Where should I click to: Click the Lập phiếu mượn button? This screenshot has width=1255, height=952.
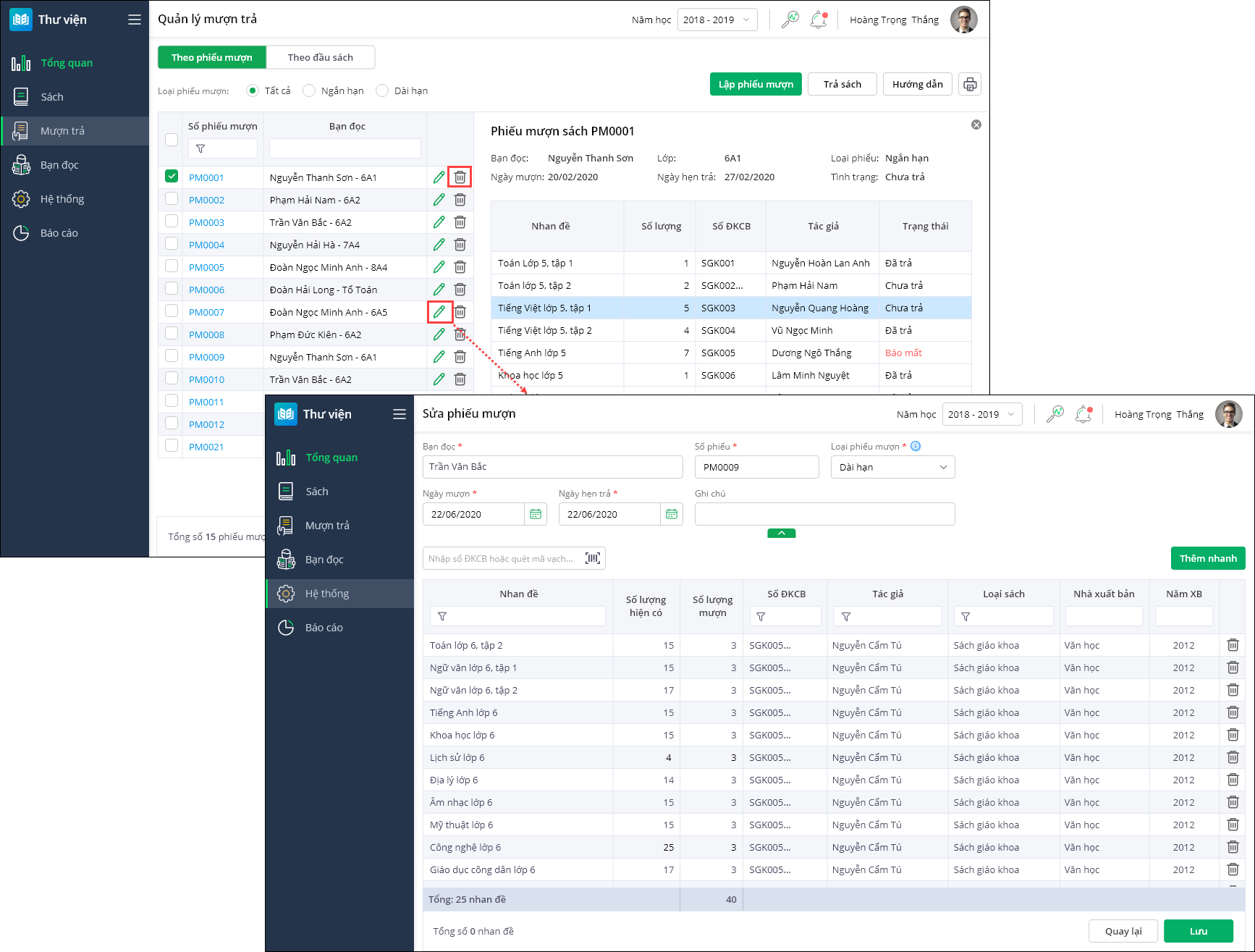click(x=756, y=84)
